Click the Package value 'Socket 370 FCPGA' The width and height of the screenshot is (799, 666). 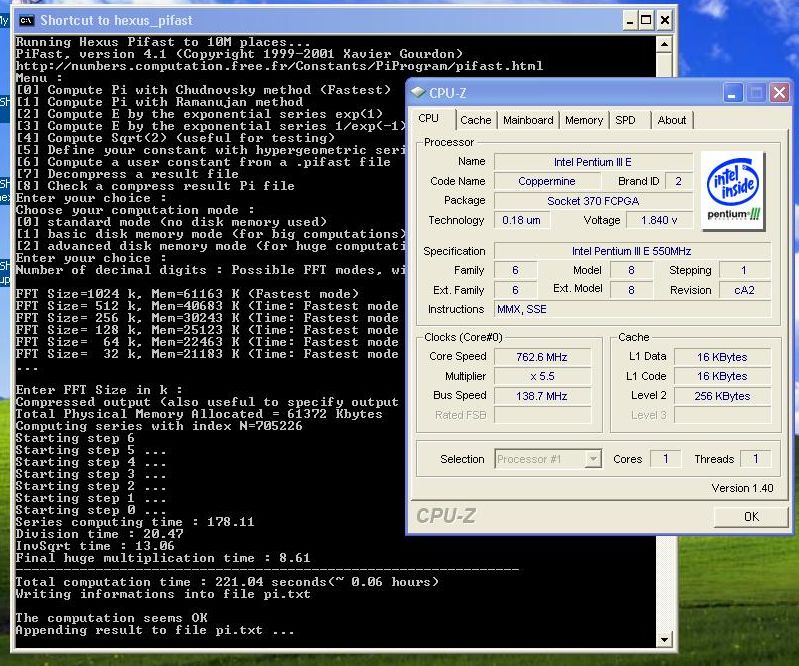[593, 201]
